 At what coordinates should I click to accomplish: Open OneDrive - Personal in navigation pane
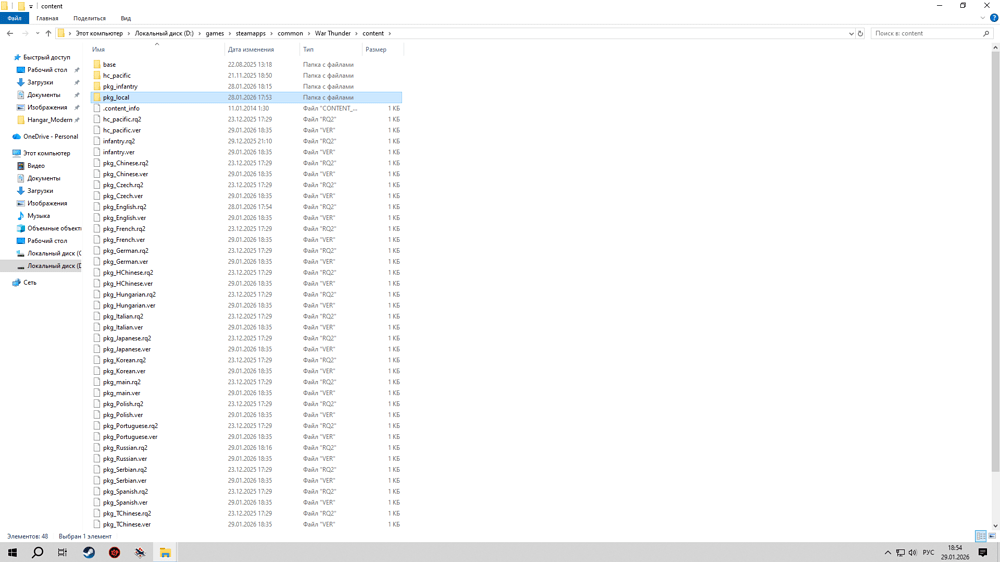(50, 136)
